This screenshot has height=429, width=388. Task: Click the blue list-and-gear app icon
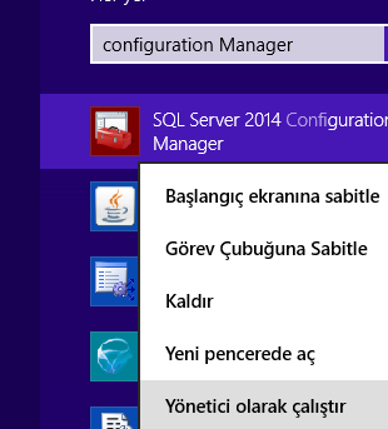pos(114,281)
